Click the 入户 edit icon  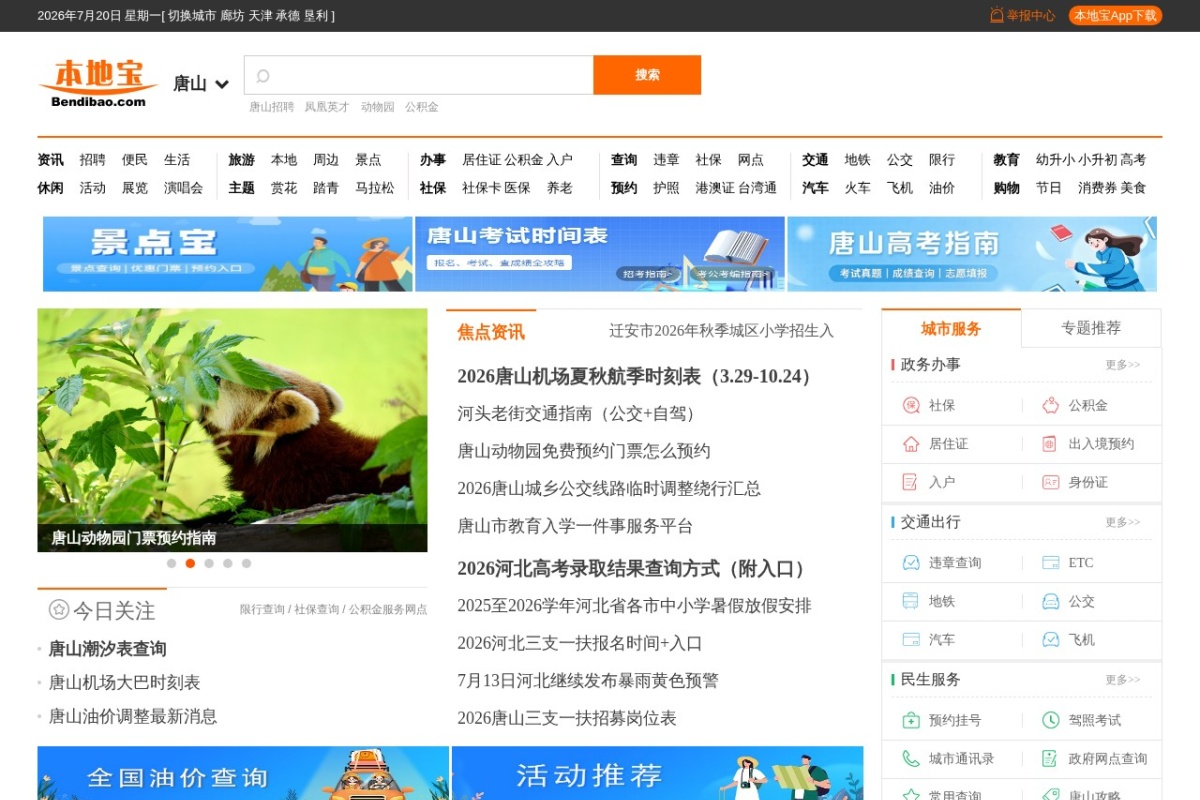click(x=911, y=482)
